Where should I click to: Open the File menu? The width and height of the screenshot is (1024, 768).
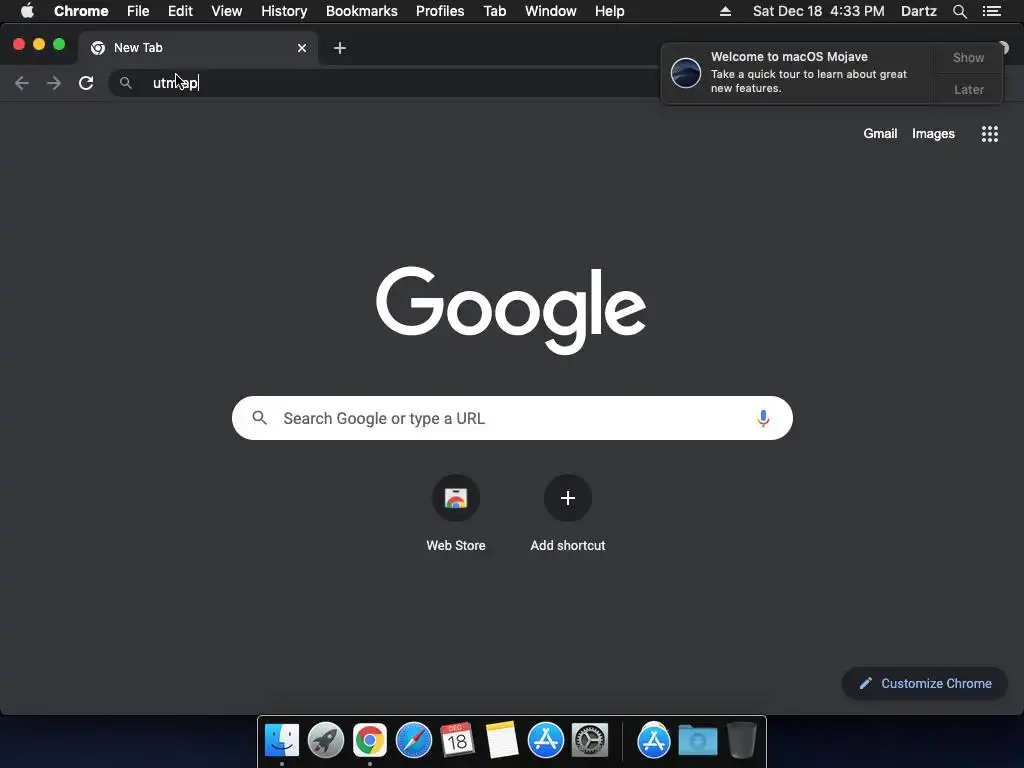[x=138, y=11]
